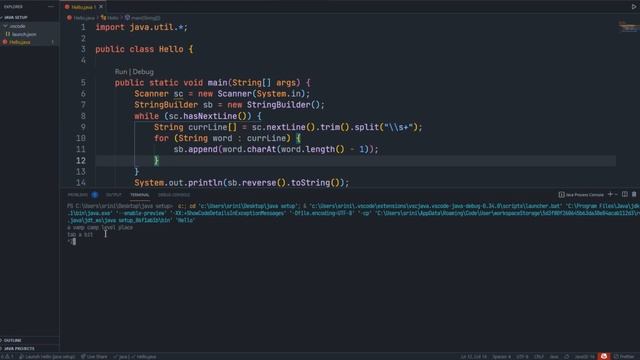Close the Hello.java editor tab

pos(101,7)
